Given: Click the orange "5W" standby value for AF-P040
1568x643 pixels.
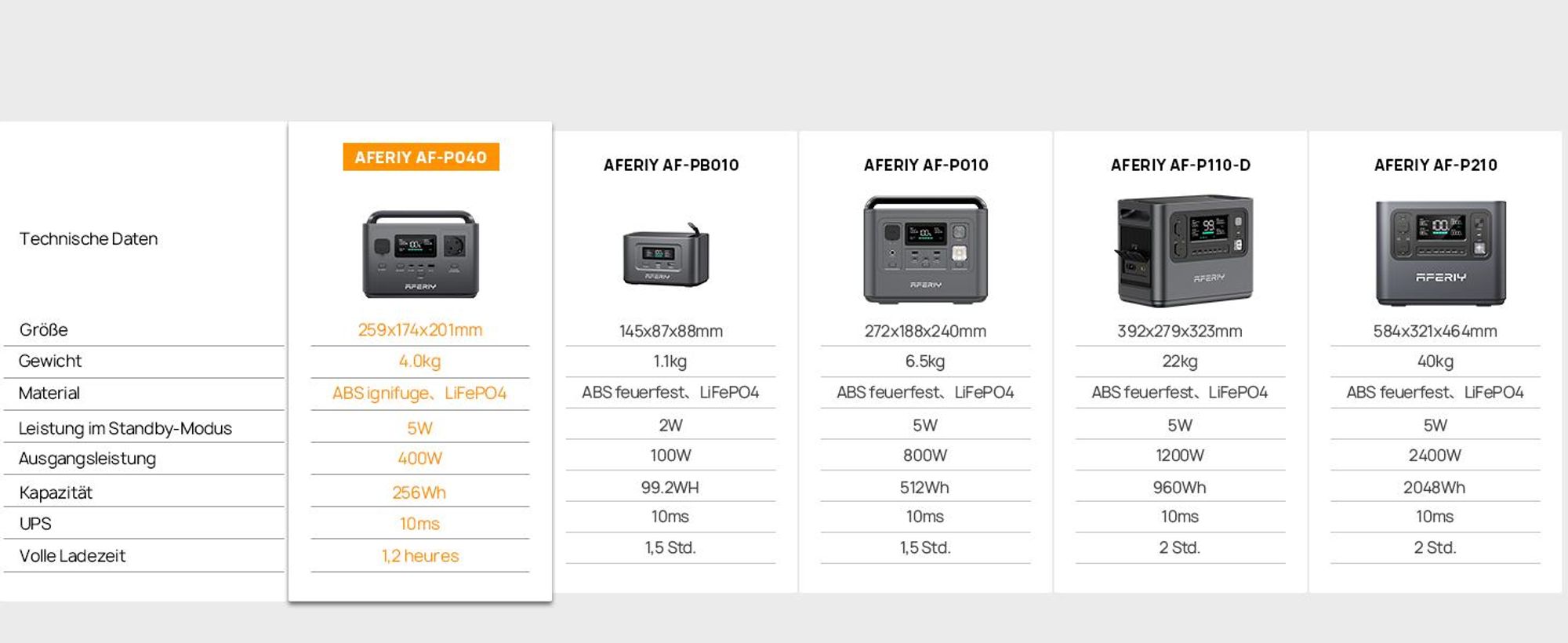Looking at the screenshot, I should [x=419, y=428].
